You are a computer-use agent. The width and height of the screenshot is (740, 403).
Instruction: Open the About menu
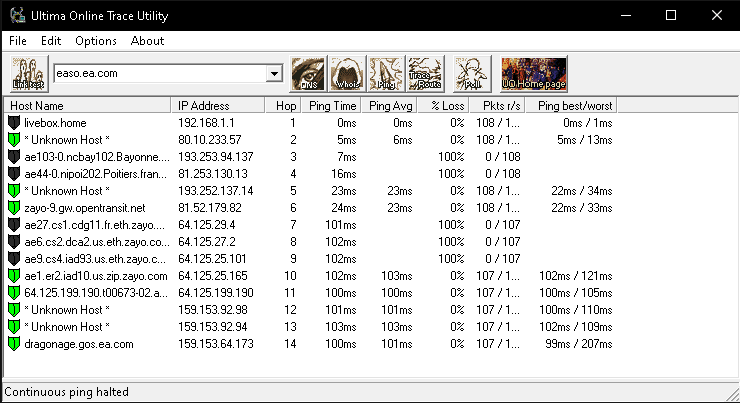click(x=147, y=41)
